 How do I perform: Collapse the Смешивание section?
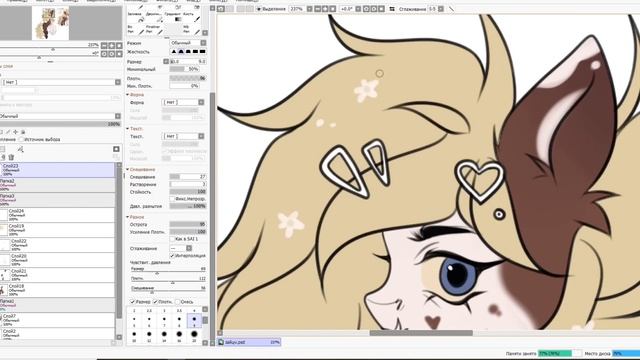[x=128, y=169]
